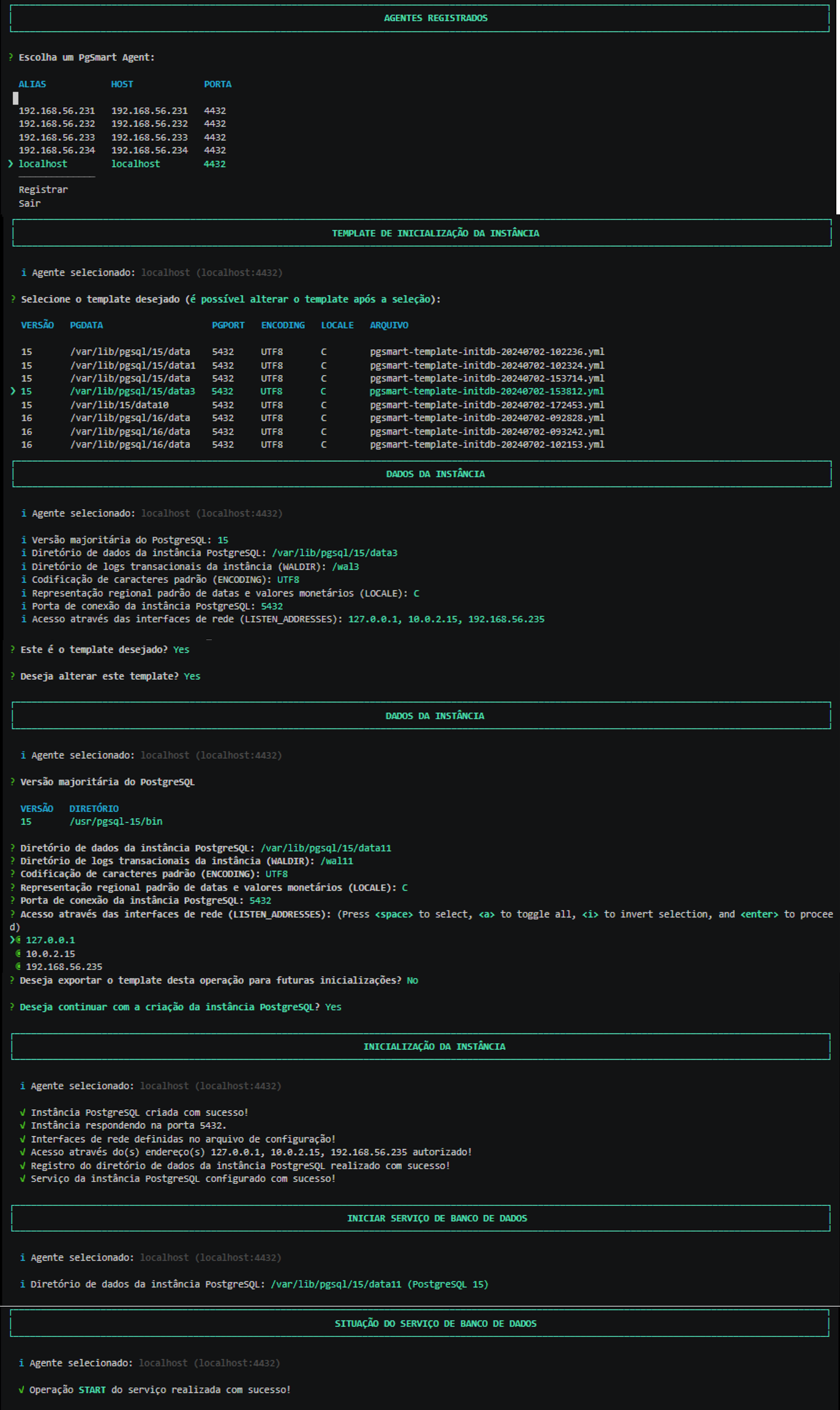Click the /usr/pgsql-15/bin version directory

tap(116, 821)
